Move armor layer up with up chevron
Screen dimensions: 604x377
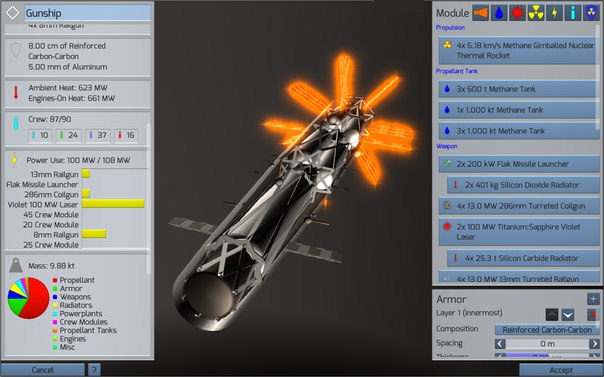click(x=552, y=315)
